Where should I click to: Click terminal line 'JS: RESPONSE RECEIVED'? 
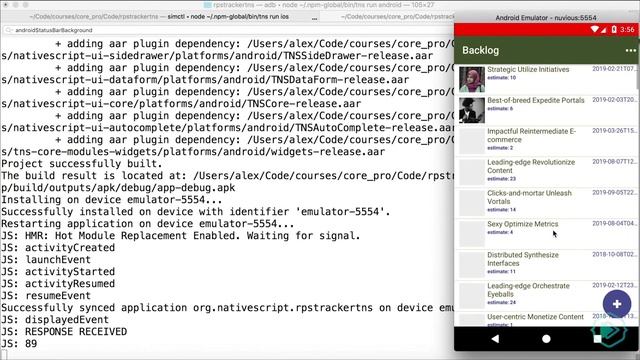click(64, 332)
